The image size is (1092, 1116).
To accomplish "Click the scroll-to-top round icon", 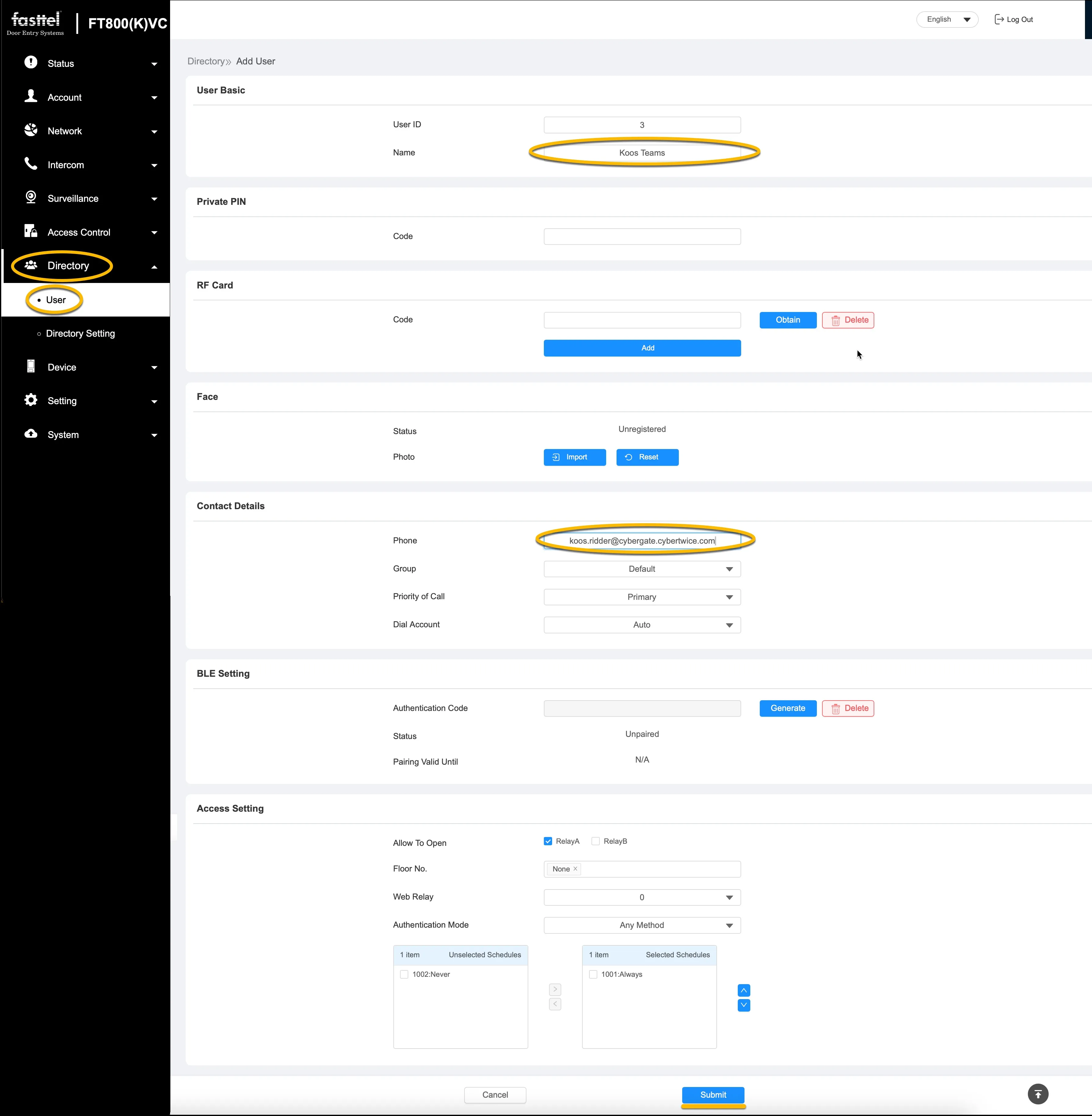I will [x=1038, y=1094].
